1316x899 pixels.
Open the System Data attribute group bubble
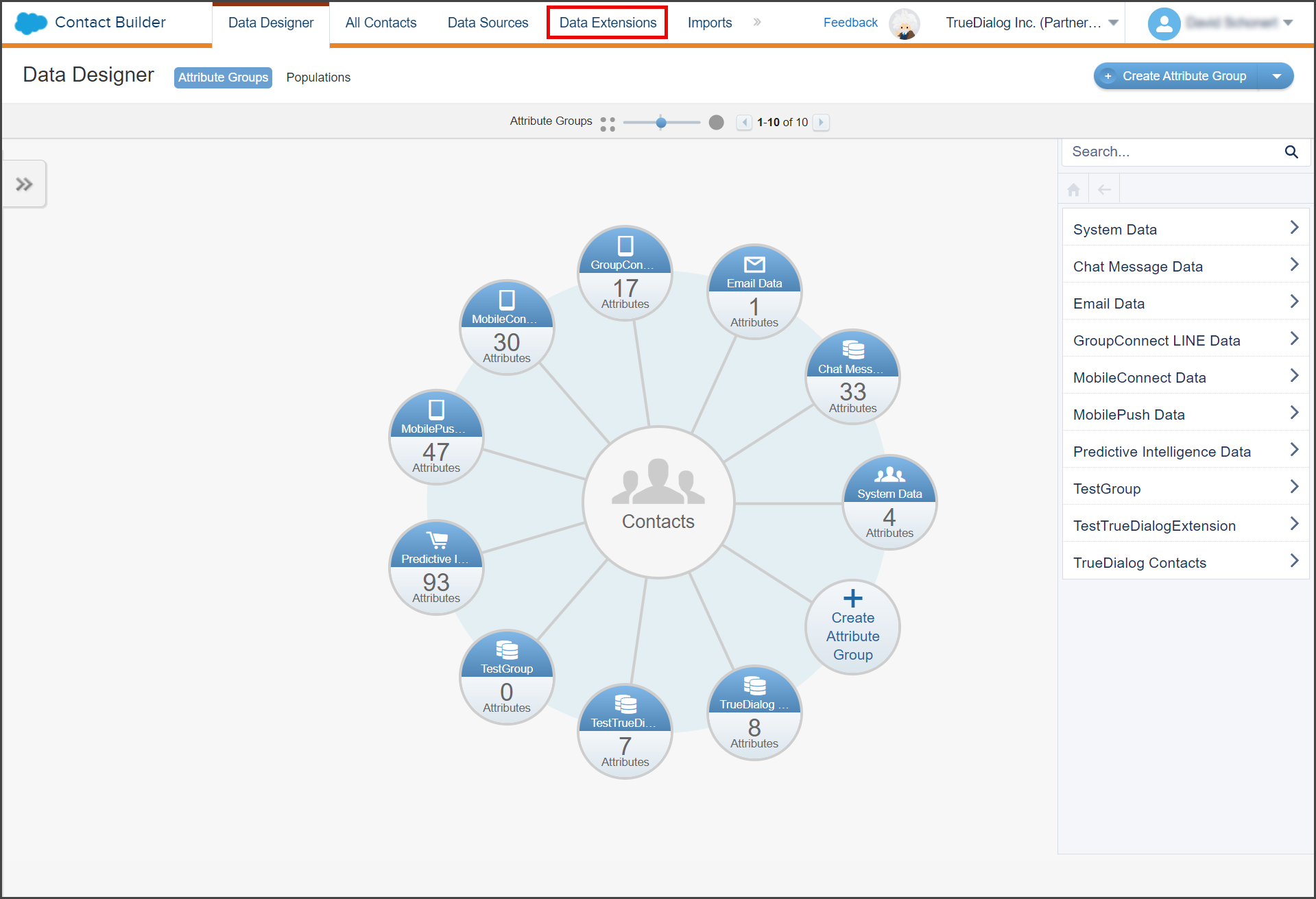(x=889, y=502)
